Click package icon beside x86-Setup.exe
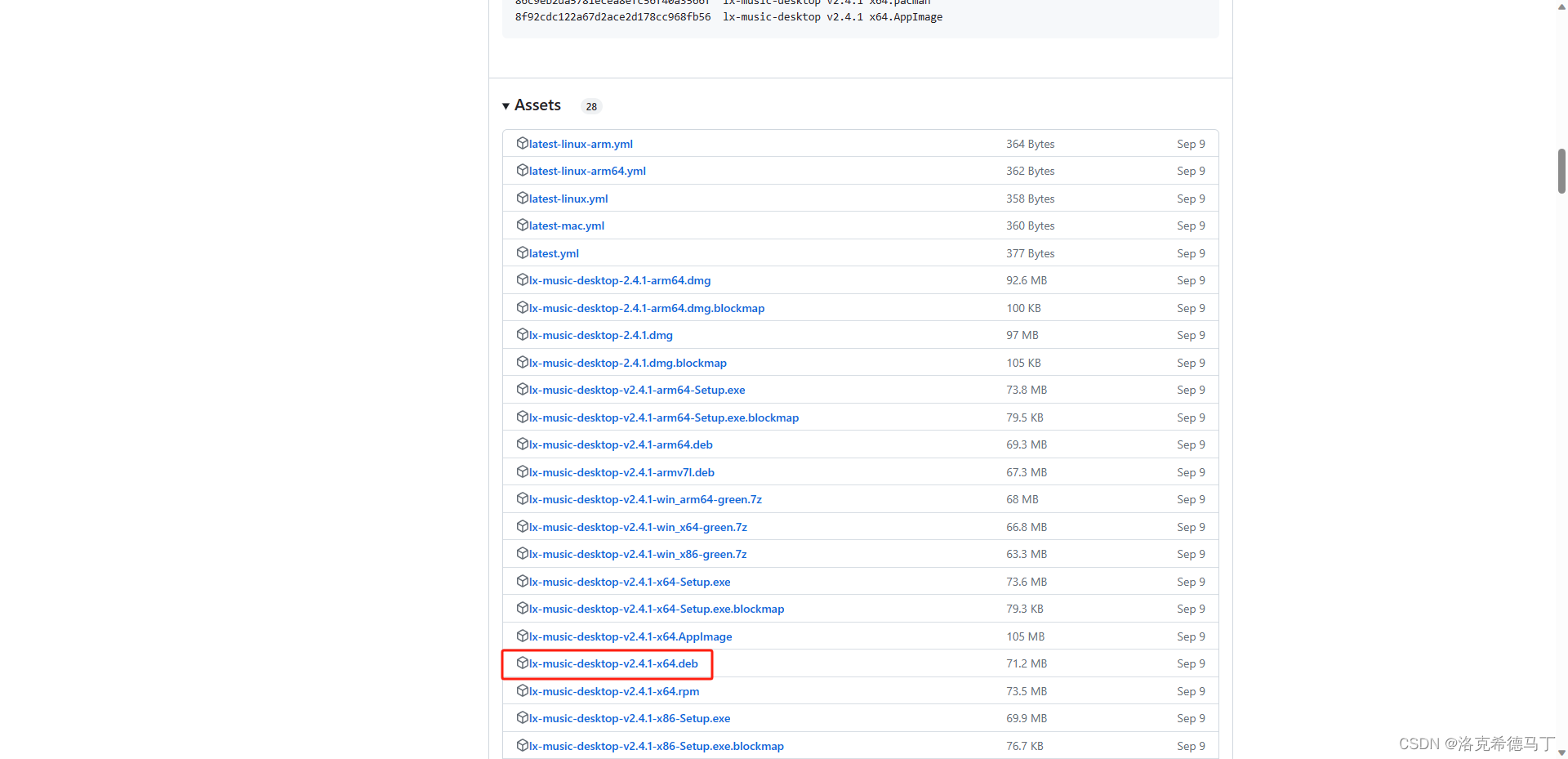The width and height of the screenshot is (1568, 759). [x=523, y=717]
